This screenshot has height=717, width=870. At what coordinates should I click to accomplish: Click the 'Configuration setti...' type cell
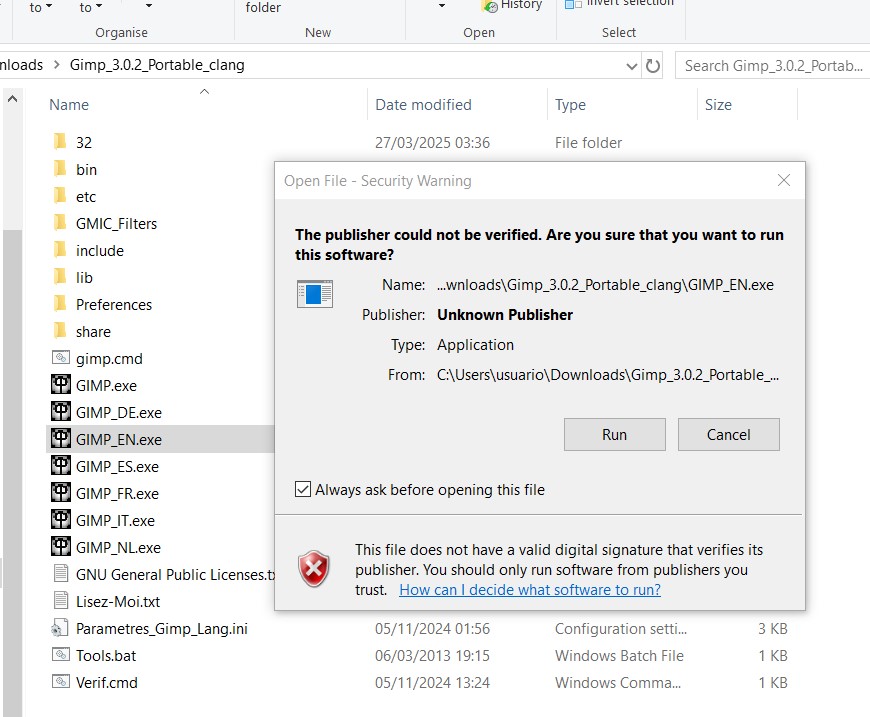[621, 629]
